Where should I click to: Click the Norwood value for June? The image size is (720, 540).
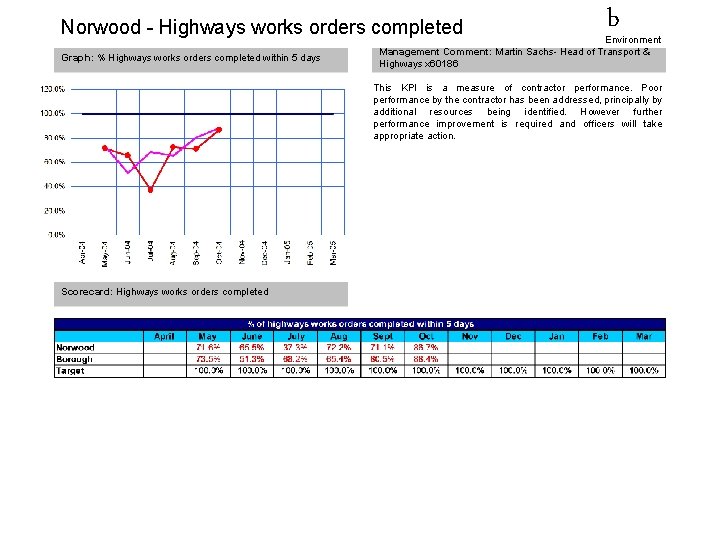point(252,348)
